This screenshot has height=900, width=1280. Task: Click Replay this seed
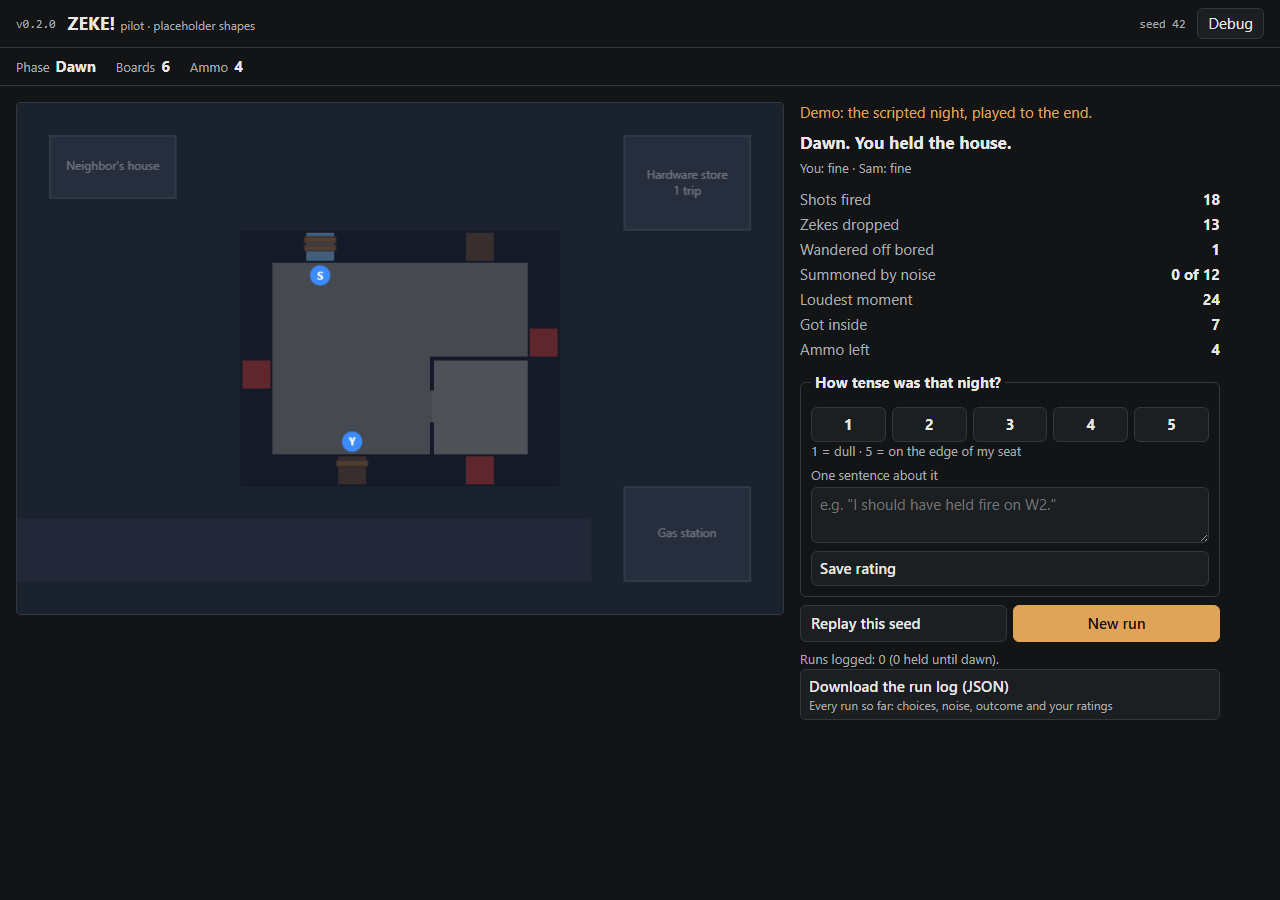tap(903, 623)
